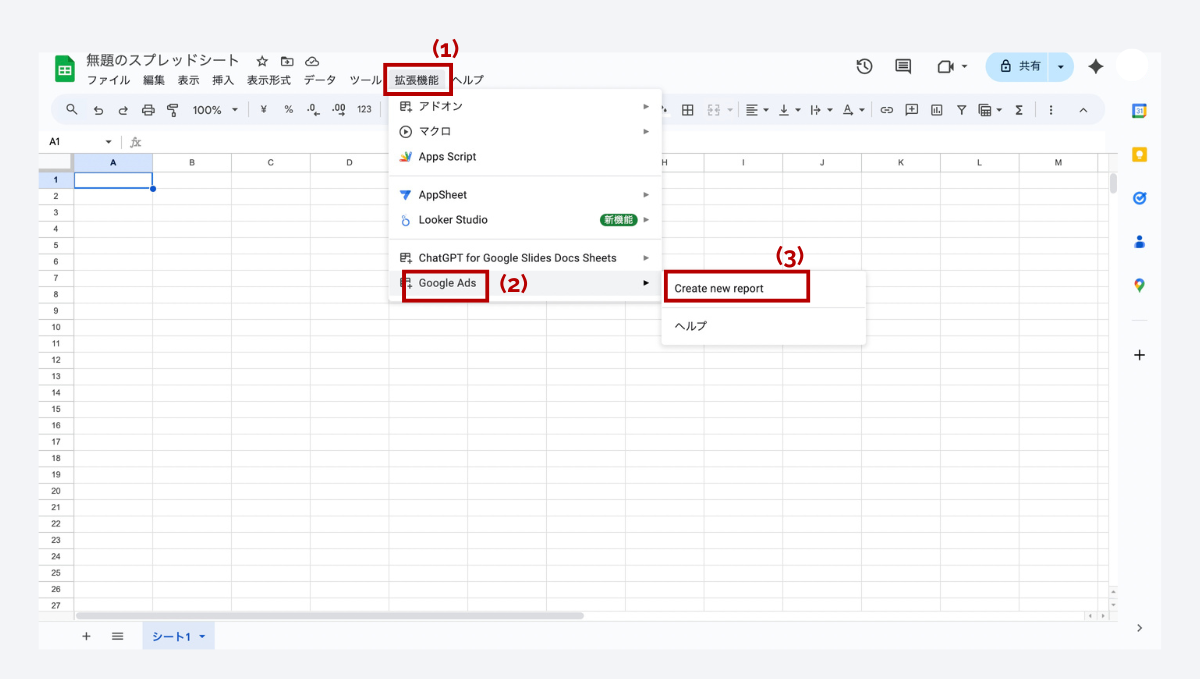This screenshot has width=1200, height=679.
Task: Open the マクロ submenu
Action: coord(525,131)
